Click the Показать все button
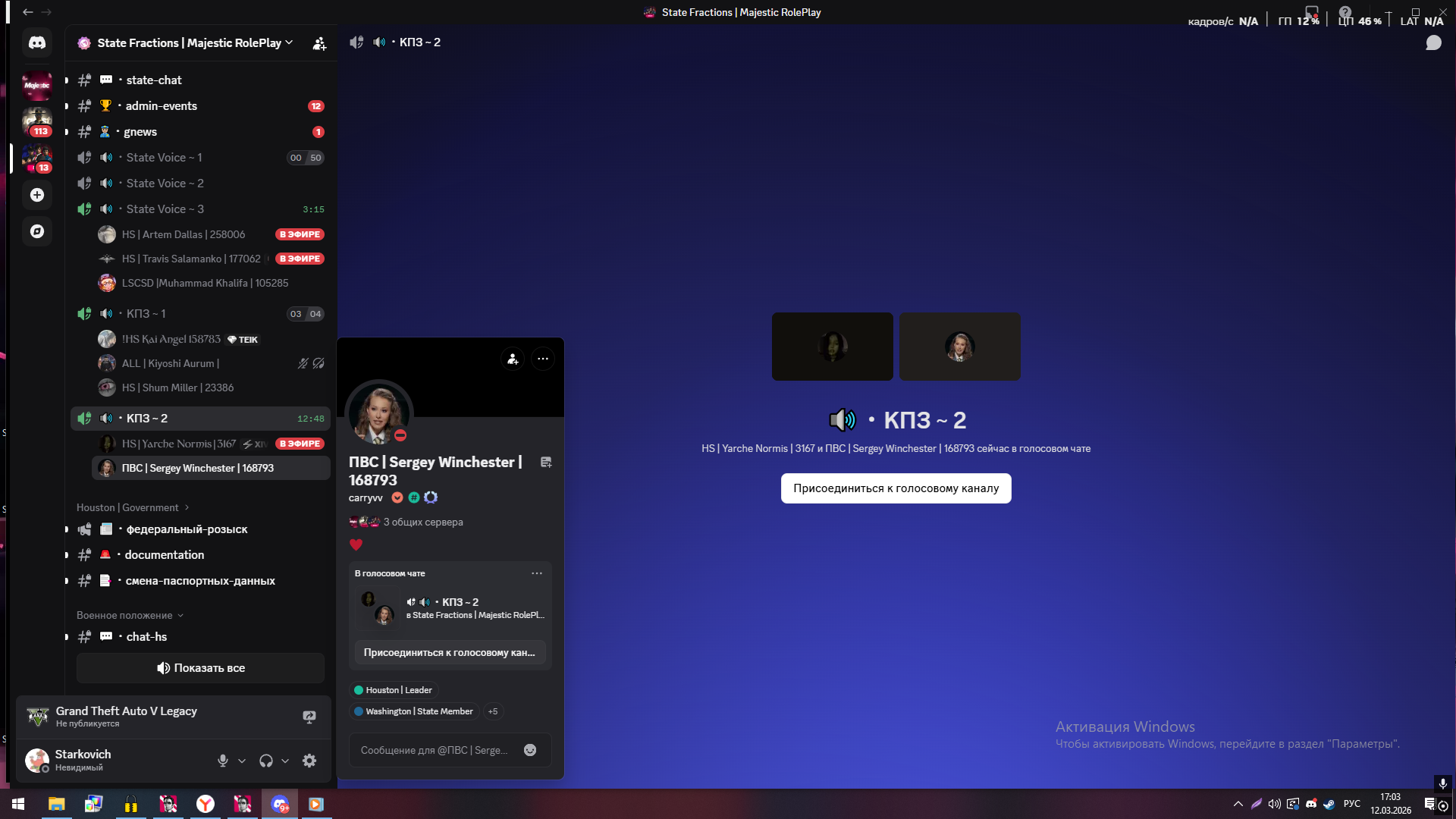This screenshot has height=819, width=1456. (200, 668)
